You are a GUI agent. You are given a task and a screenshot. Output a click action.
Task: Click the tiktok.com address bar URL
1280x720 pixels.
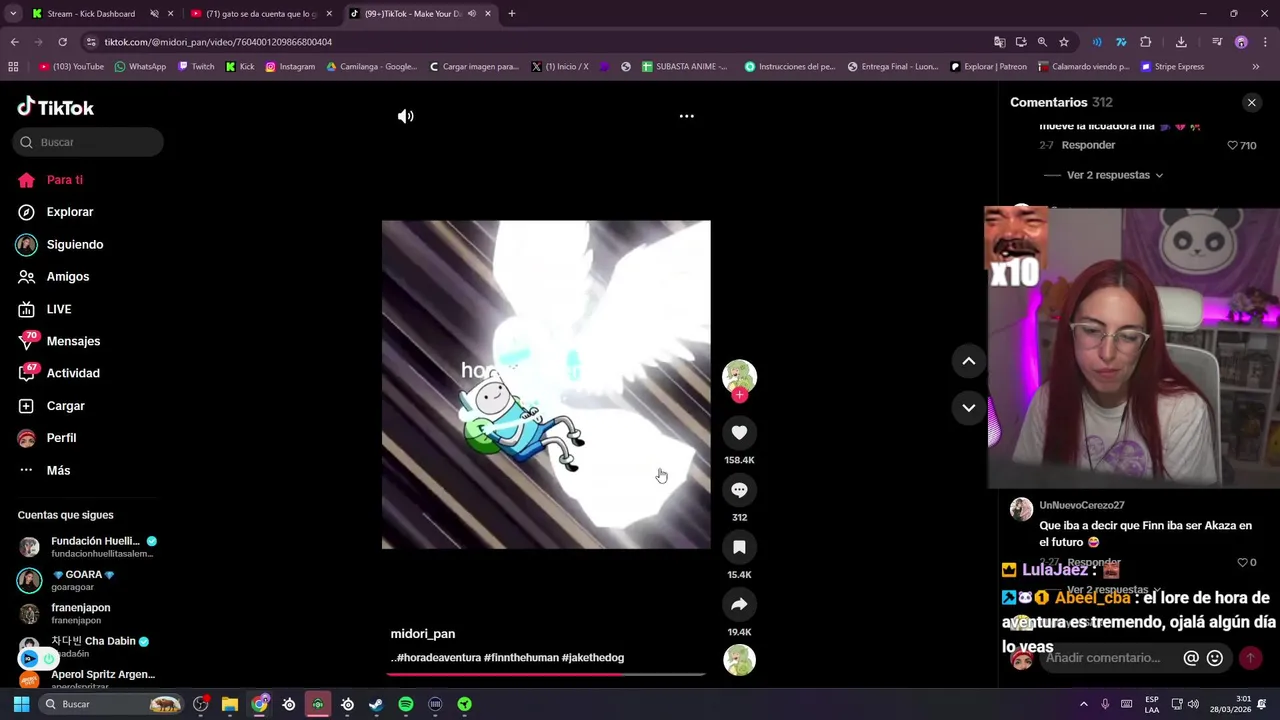(218, 42)
